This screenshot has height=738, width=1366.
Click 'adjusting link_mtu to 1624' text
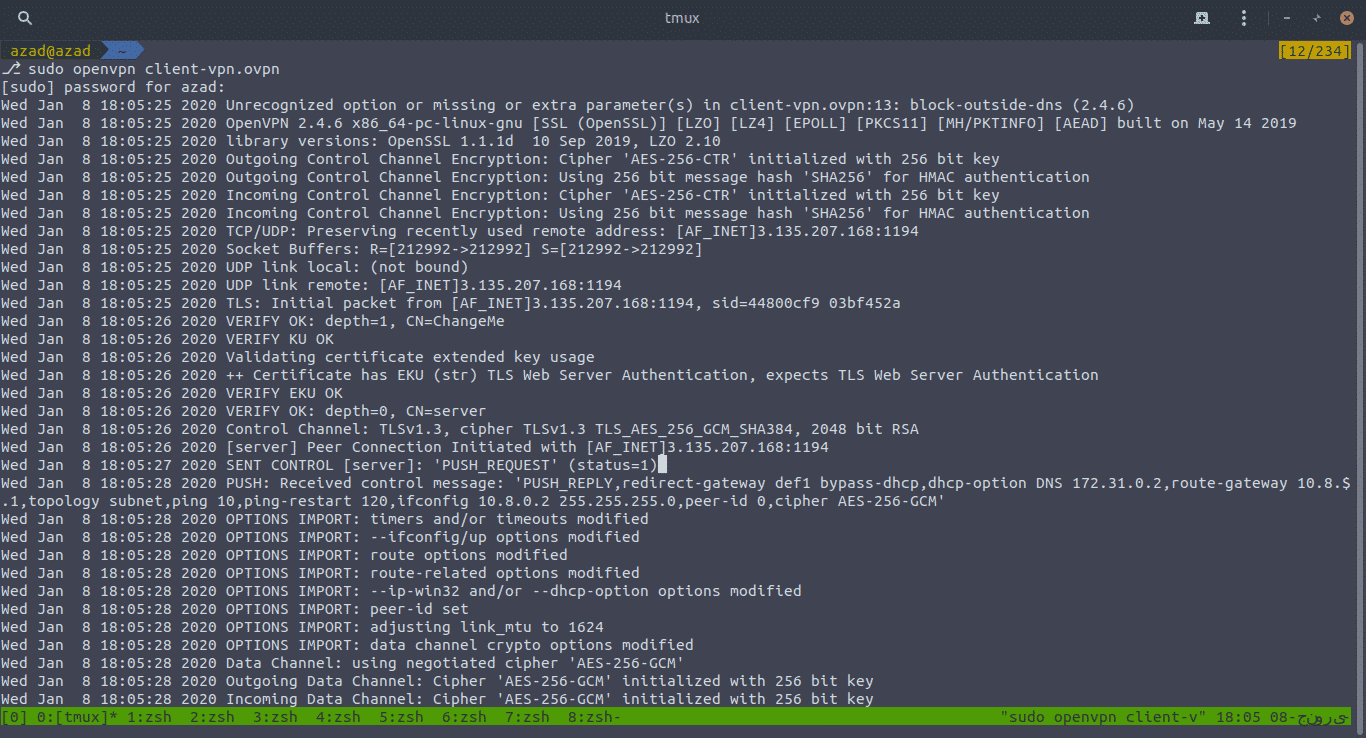(487, 627)
